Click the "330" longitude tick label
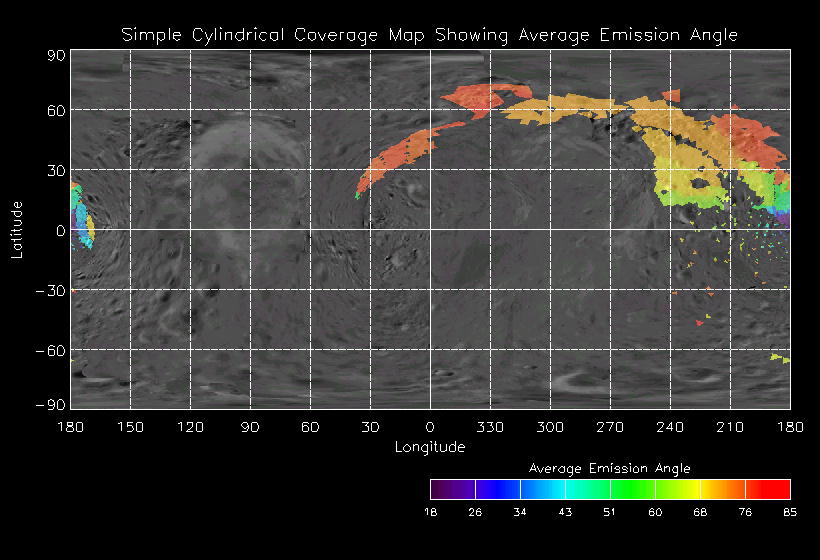 click(x=490, y=427)
